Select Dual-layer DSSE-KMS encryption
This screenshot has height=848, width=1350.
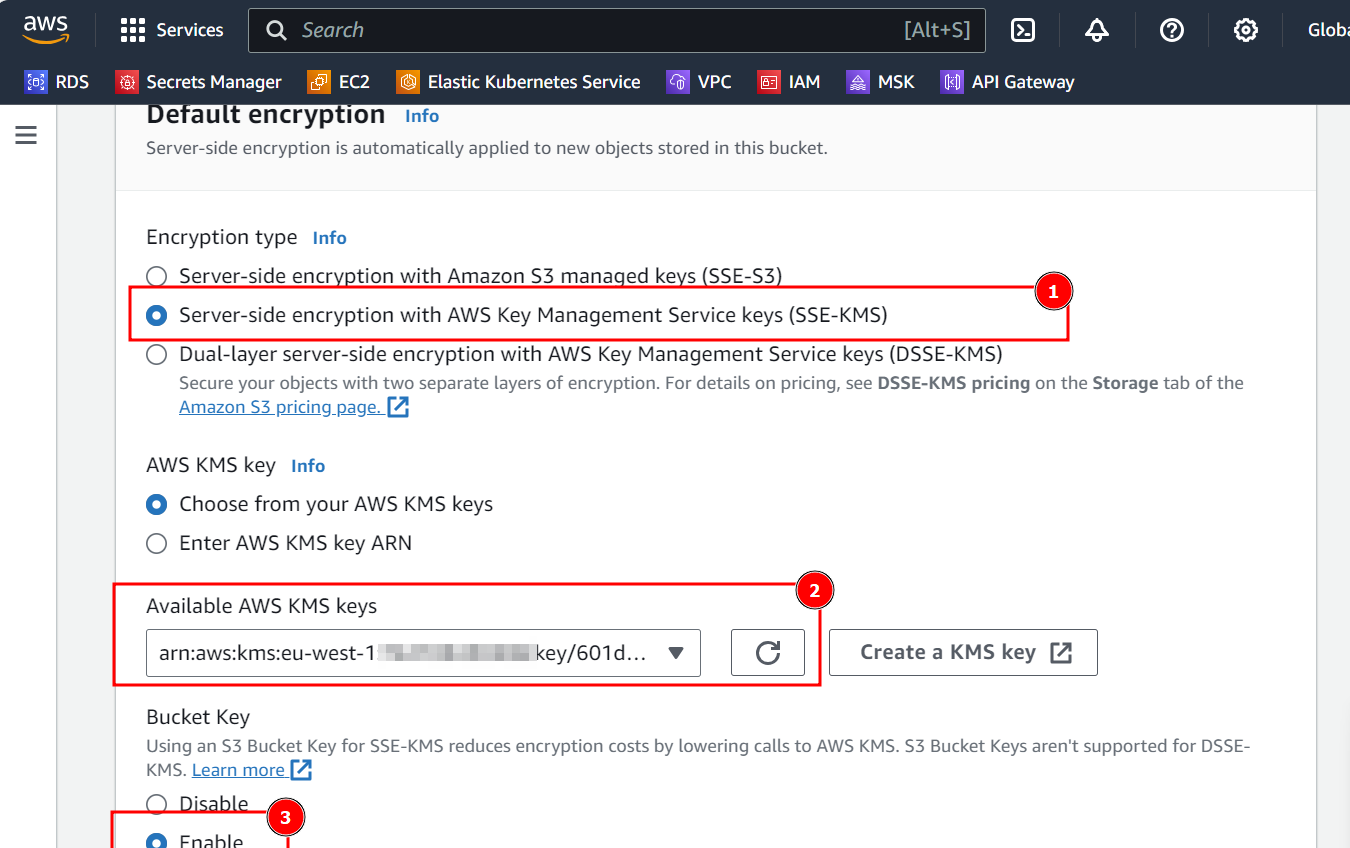coord(157,354)
